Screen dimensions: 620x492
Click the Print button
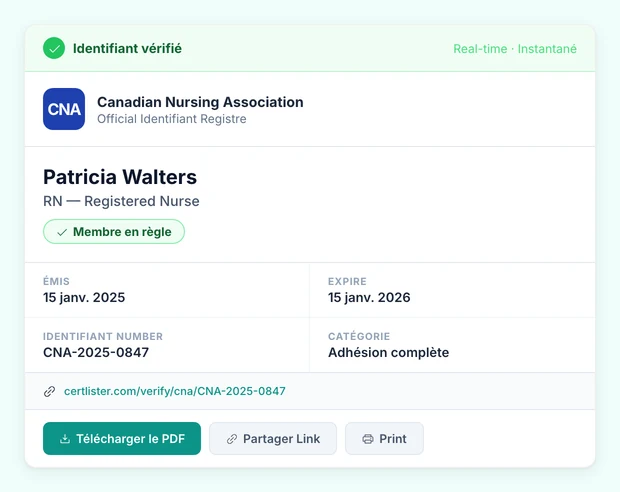tap(384, 439)
